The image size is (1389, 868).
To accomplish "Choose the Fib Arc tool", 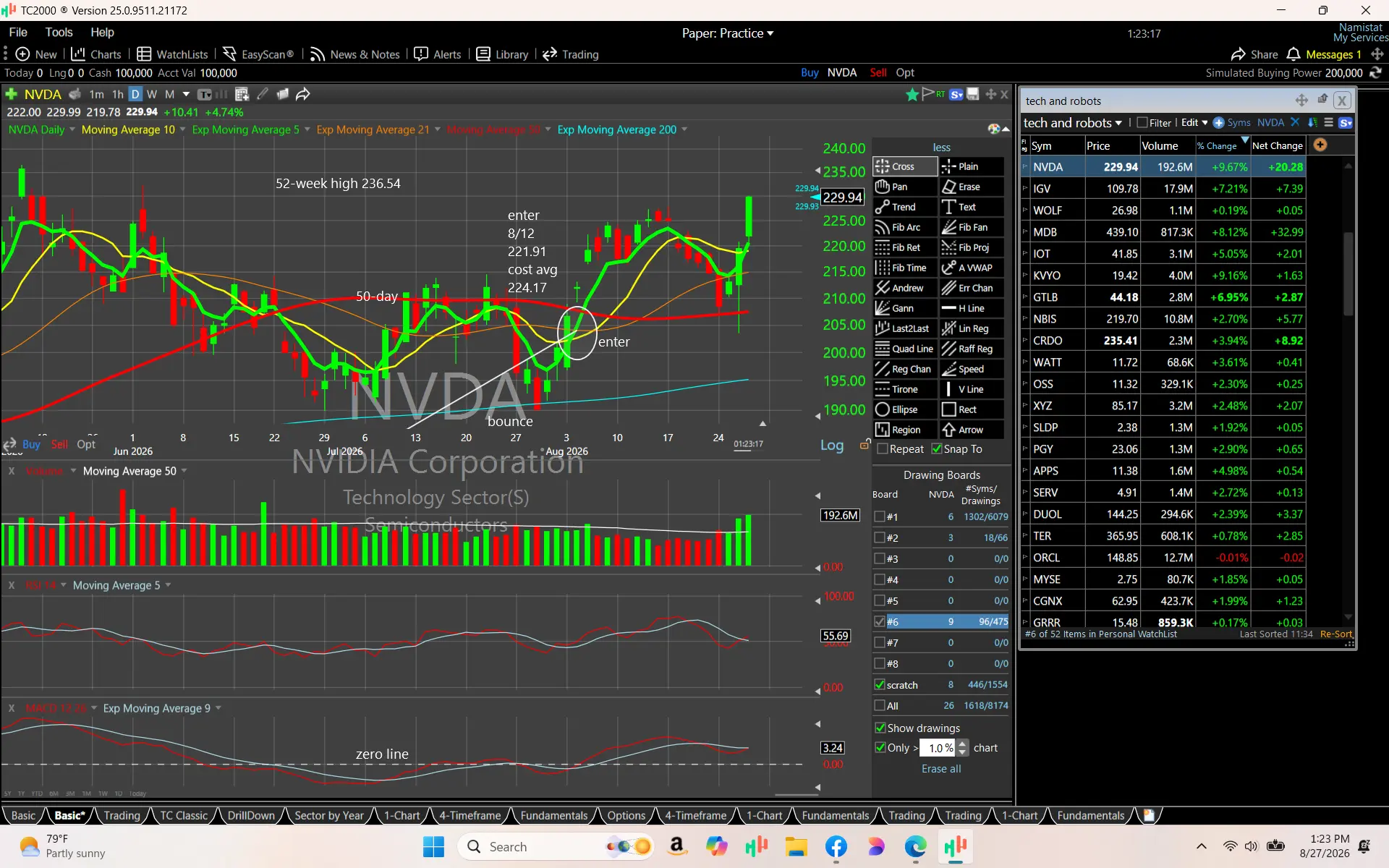I will click(905, 227).
